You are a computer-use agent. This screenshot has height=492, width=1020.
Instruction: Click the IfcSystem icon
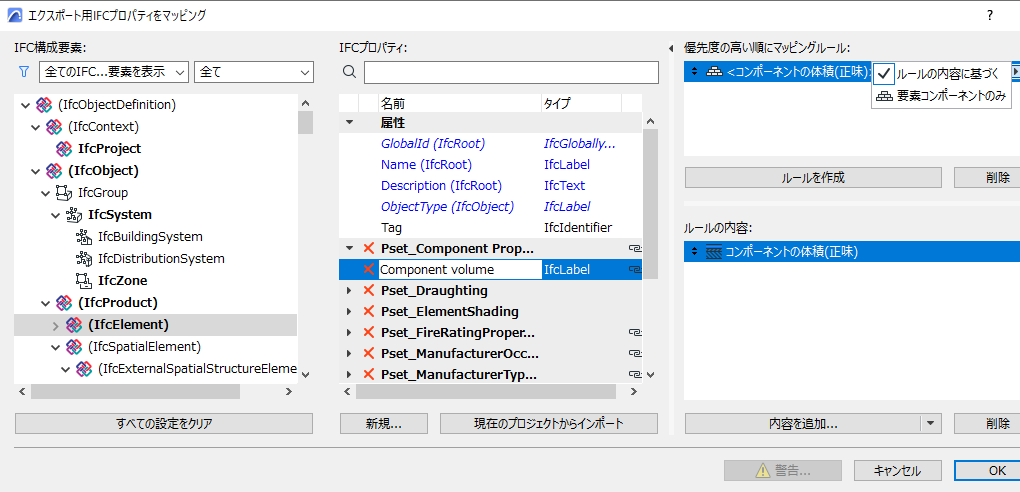tap(74, 215)
